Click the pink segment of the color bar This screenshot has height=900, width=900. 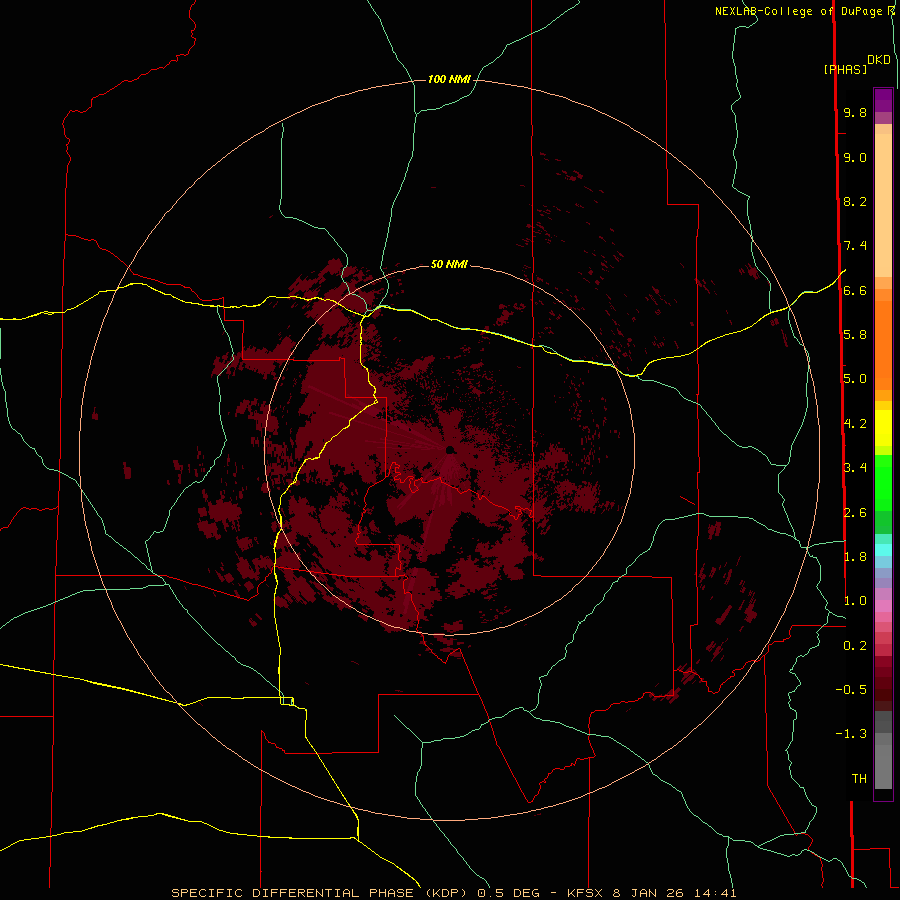[x=883, y=606]
